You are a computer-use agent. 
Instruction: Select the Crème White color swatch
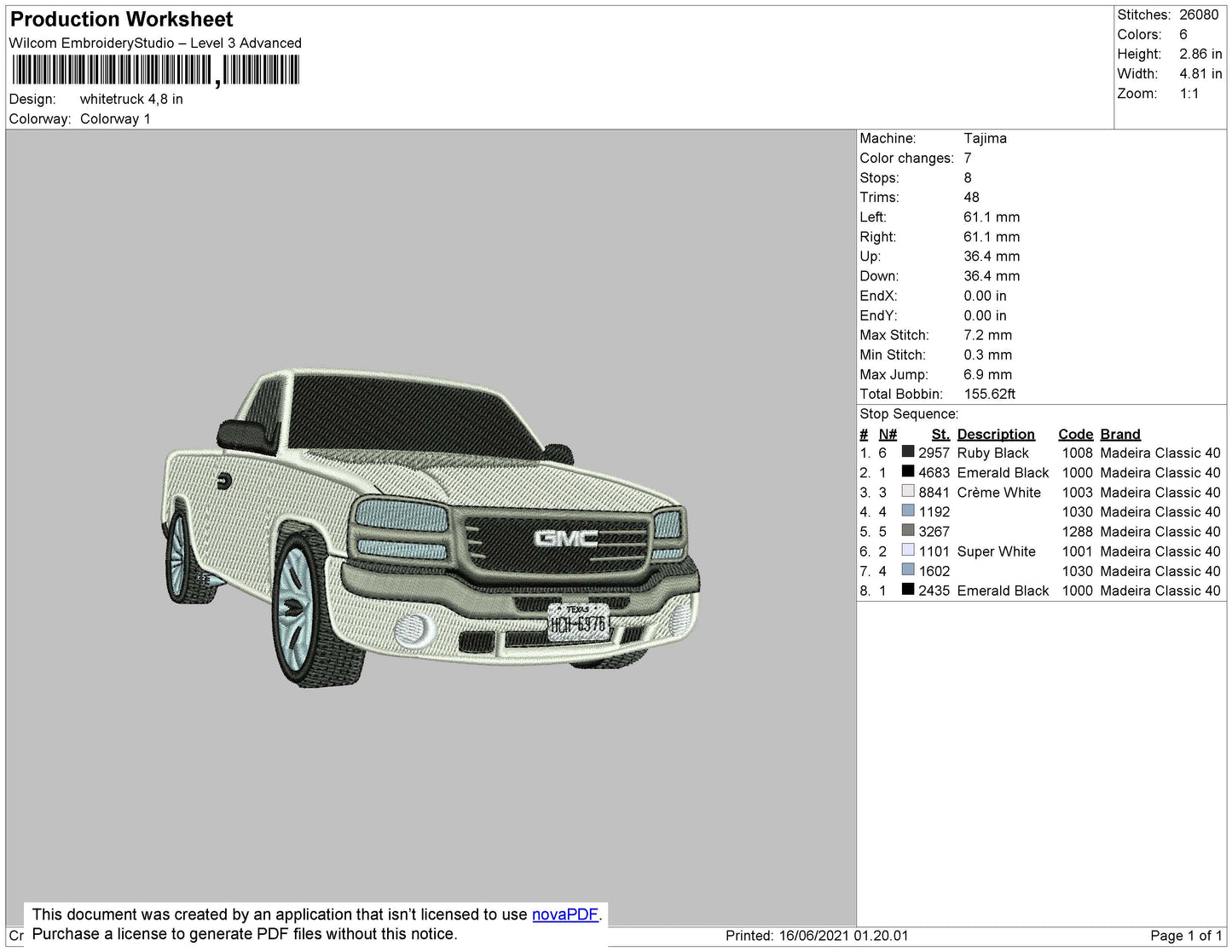click(x=908, y=491)
